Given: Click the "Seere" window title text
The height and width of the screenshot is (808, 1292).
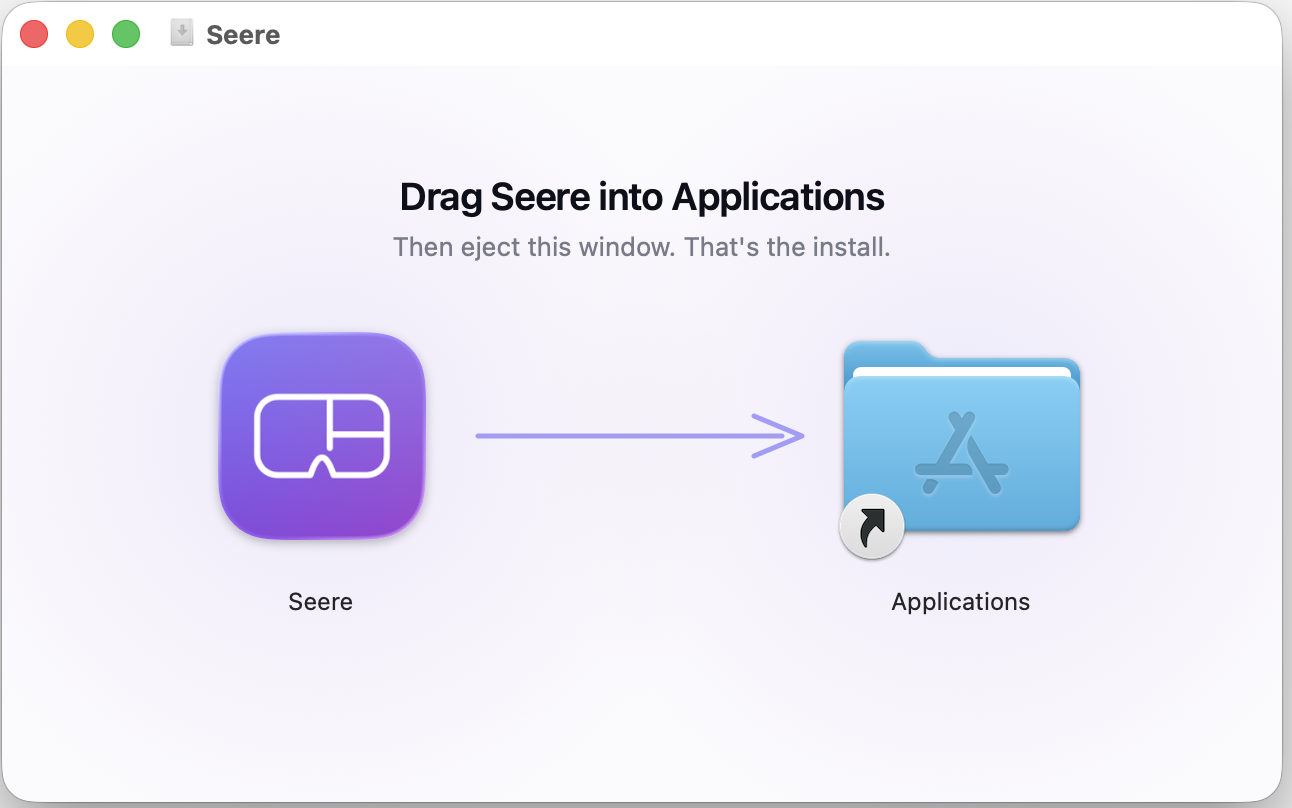Looking at the screenshot, I should pyautogui.click(x=243, y=35).
